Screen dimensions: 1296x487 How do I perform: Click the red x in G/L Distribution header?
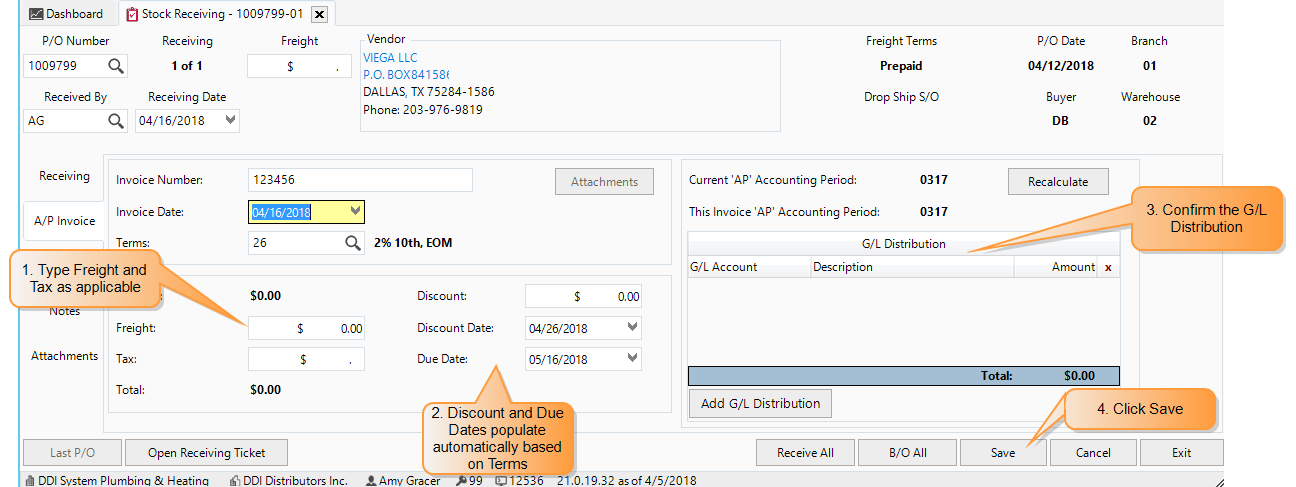(1108, 267)
